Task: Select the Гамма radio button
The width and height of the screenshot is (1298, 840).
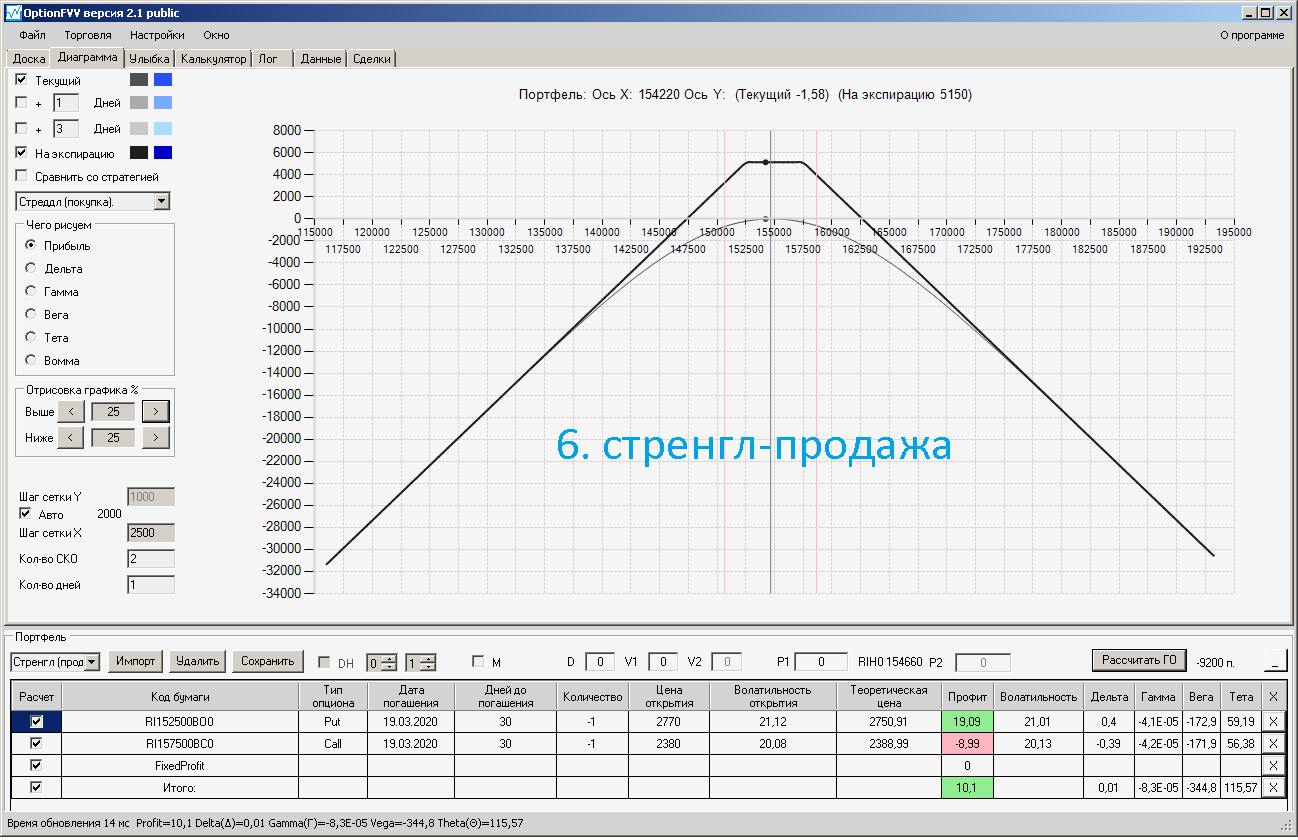Action: 31,291
